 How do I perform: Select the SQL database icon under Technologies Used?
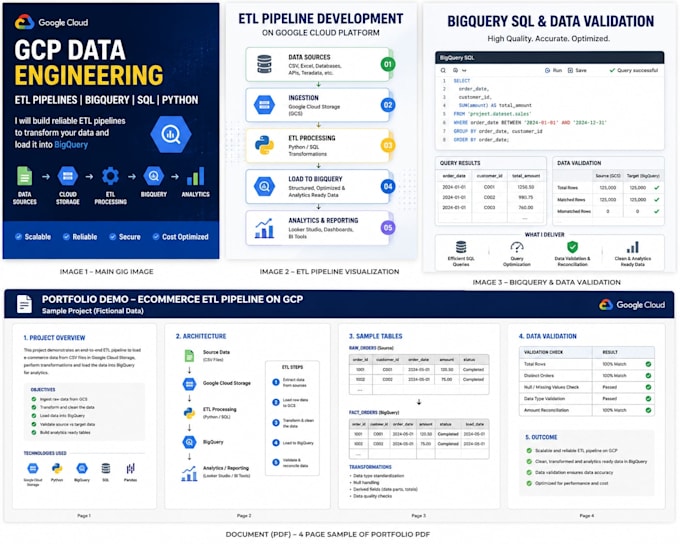coord(105,469)
